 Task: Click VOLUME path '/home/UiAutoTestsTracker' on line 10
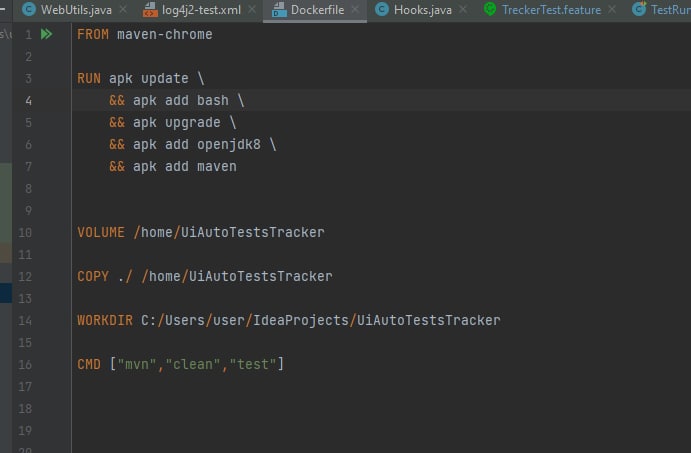pyautogui.click(x=229, y=232)
